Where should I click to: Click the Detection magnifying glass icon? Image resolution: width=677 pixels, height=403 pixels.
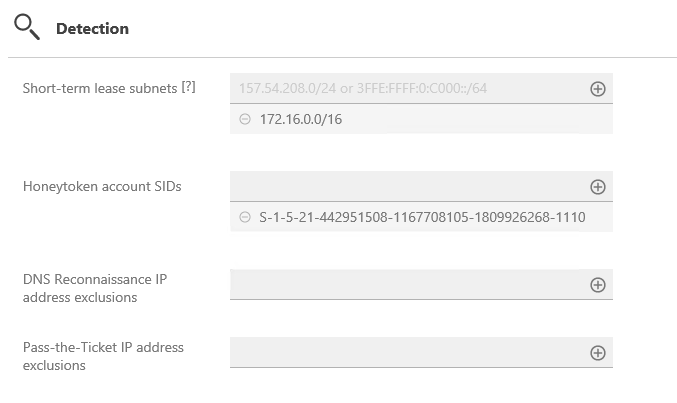(x=27, y=27)
